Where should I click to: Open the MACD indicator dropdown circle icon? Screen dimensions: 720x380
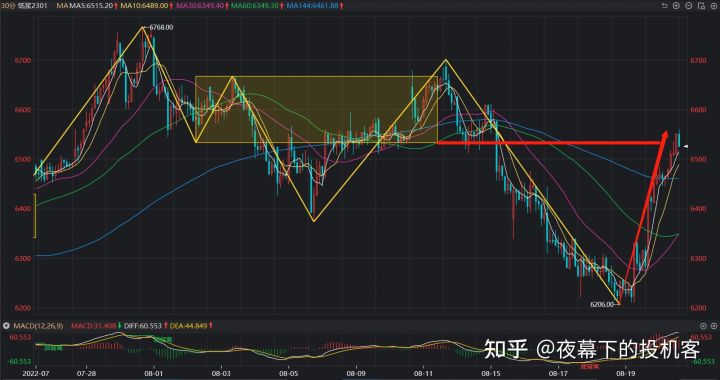coord(6,326)
